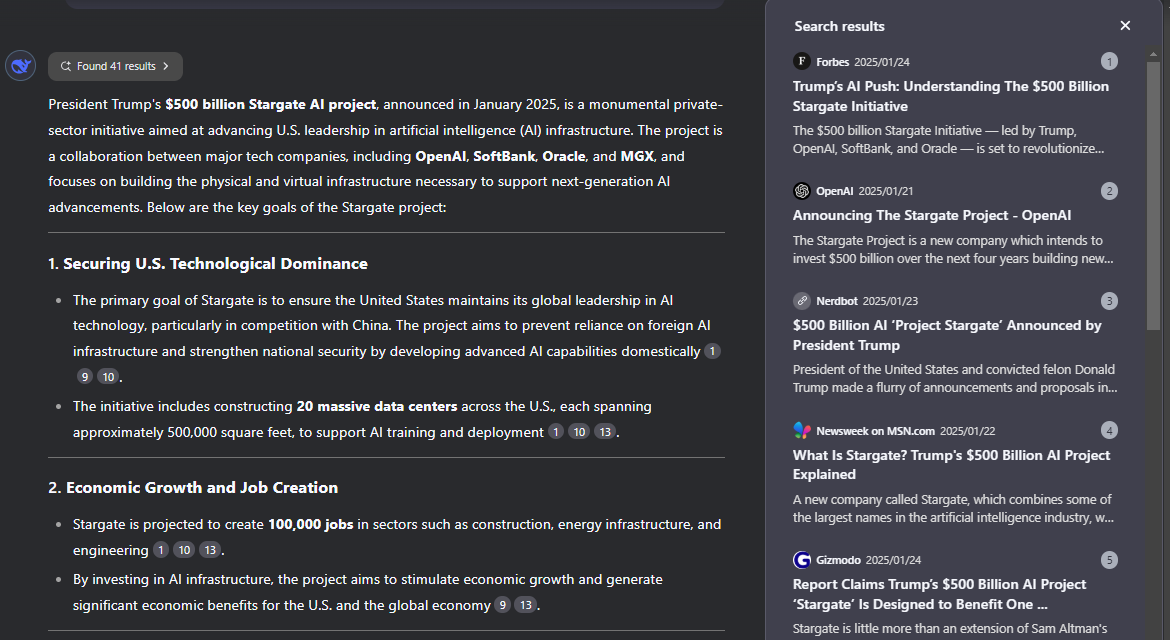Click the Nerdbot link favicon icon

click(801, 301)
